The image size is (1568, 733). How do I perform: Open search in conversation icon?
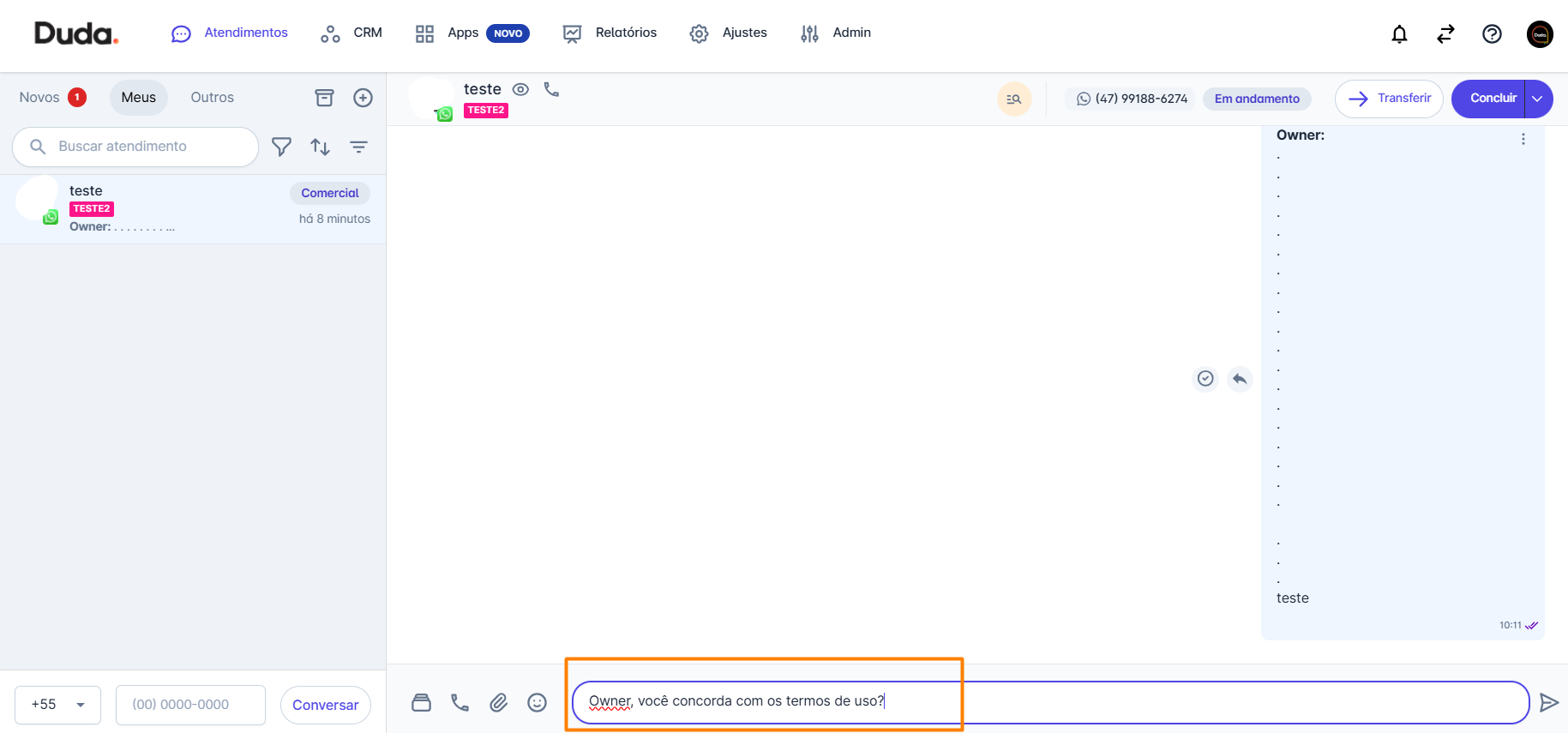(x=1014, y=99)
